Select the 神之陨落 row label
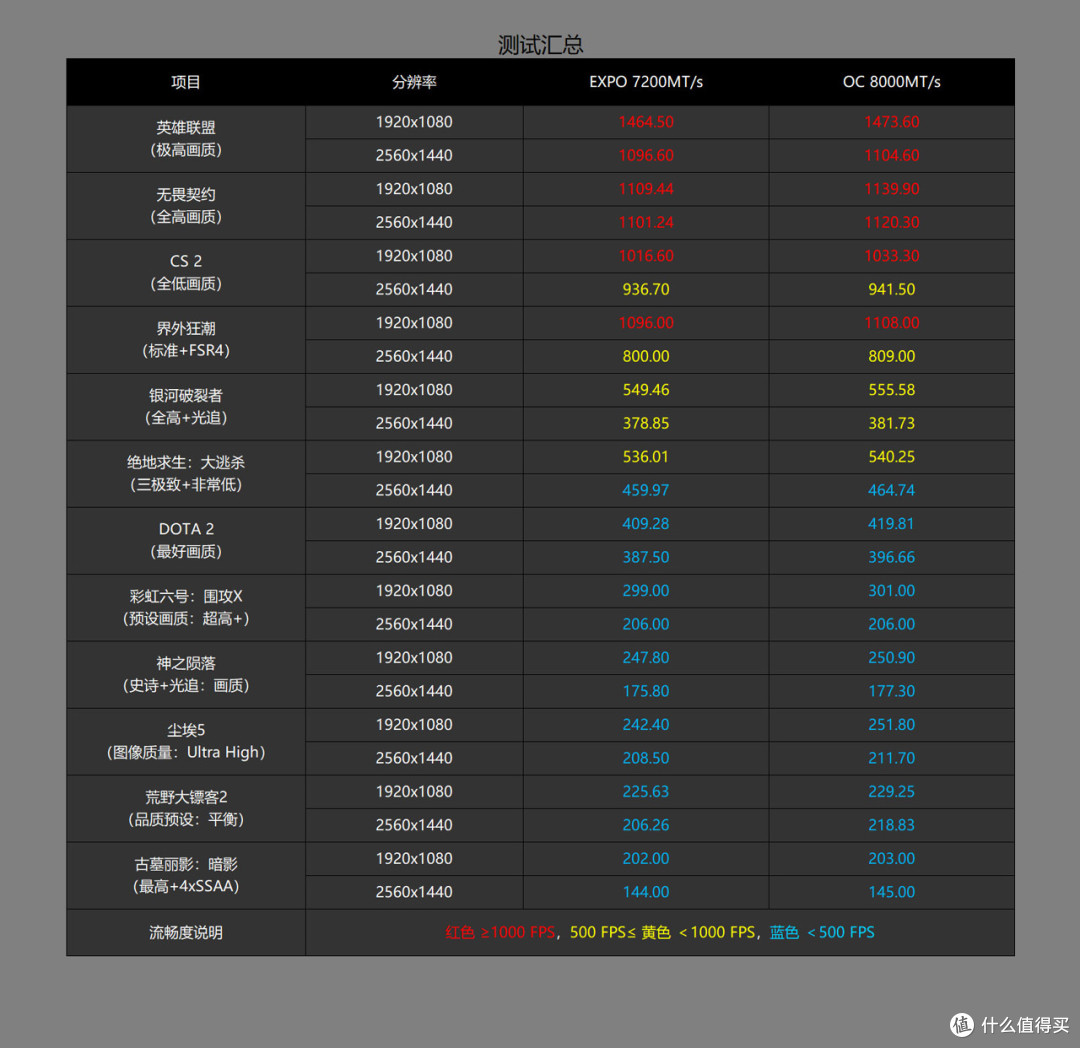Screen dimensions: 1080x1048 coord(185,674)
